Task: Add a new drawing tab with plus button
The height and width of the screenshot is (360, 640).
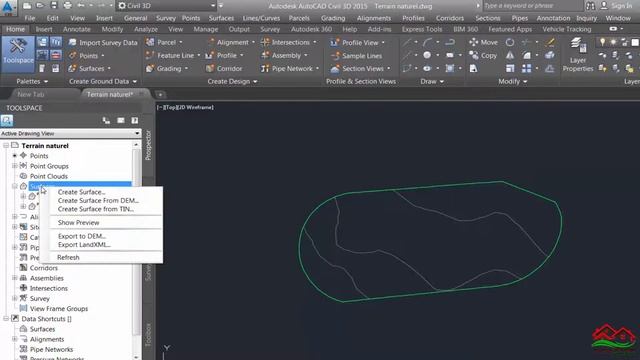Action: [160, 95]
